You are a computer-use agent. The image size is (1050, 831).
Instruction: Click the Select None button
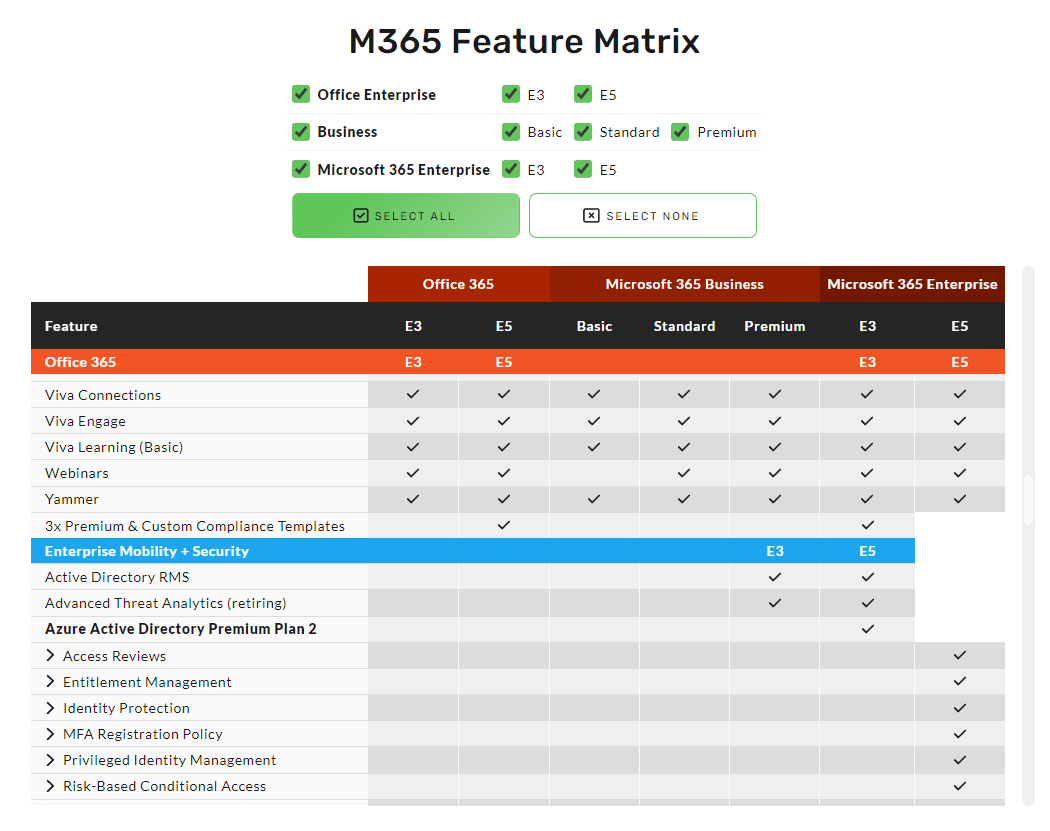point(642,216)
